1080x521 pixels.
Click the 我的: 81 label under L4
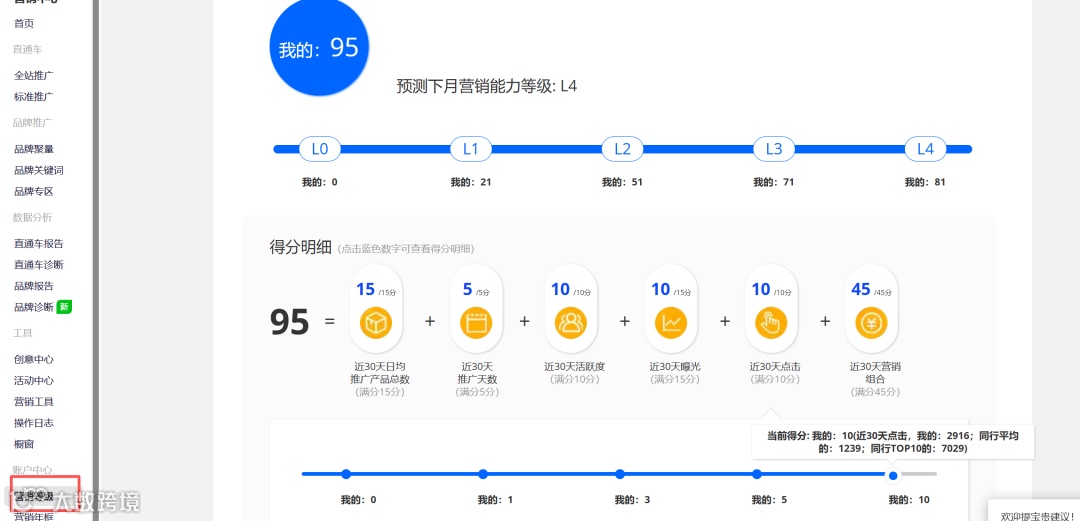coord(925,183)
